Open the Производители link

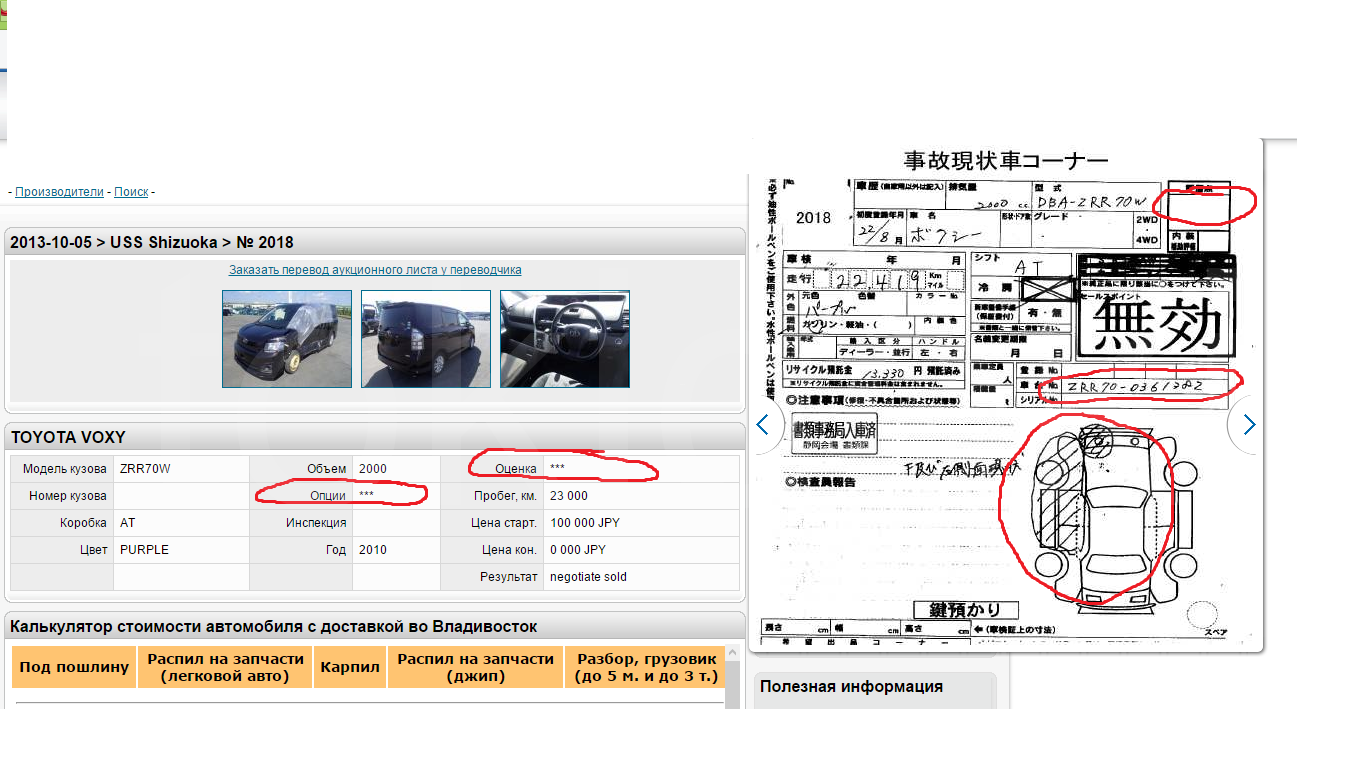(59, 192)
